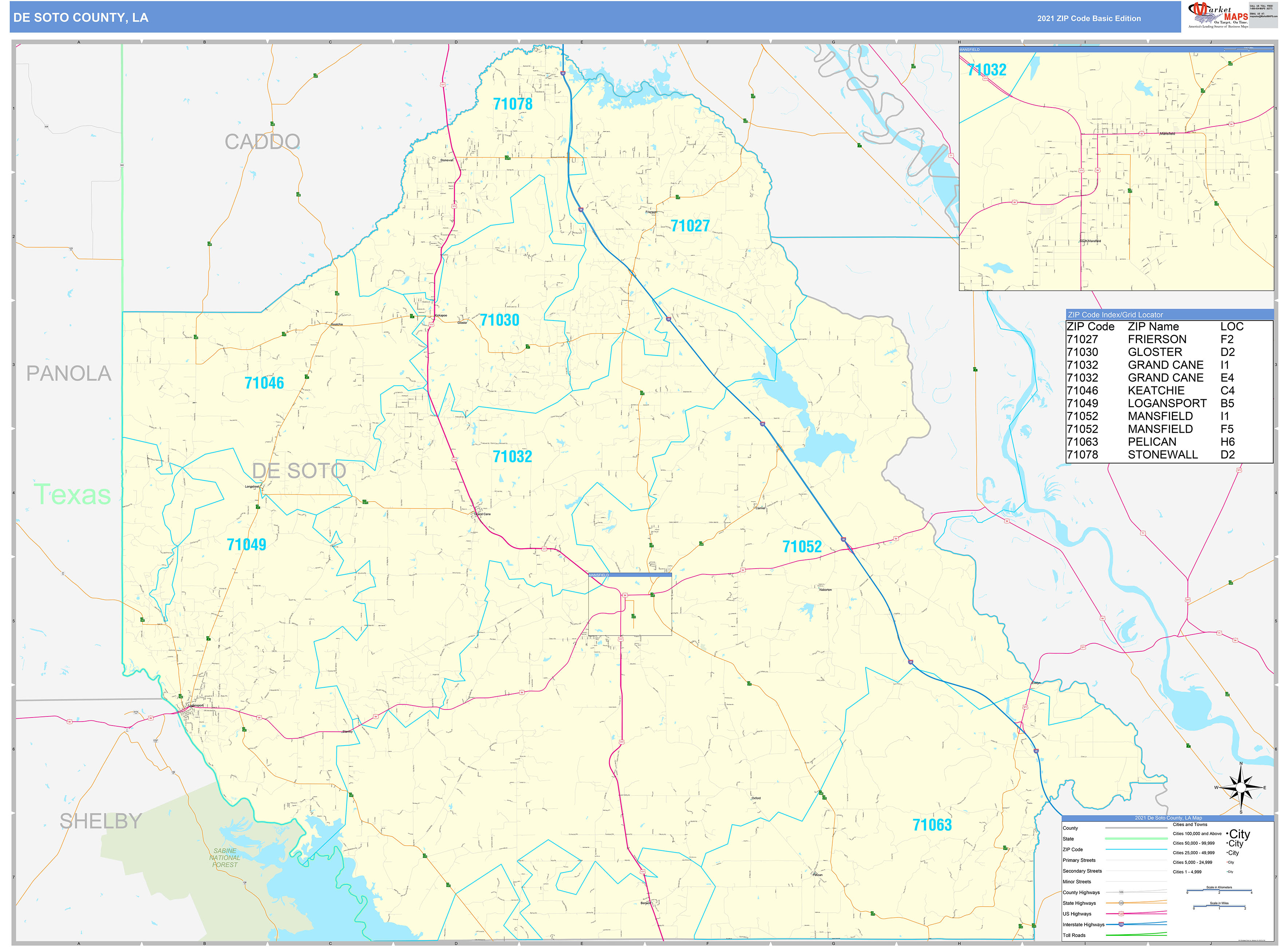Expand the 2021 De Soto County, LA Map legend header
Screen dimensions: 1288x947
coord(1168,818)
